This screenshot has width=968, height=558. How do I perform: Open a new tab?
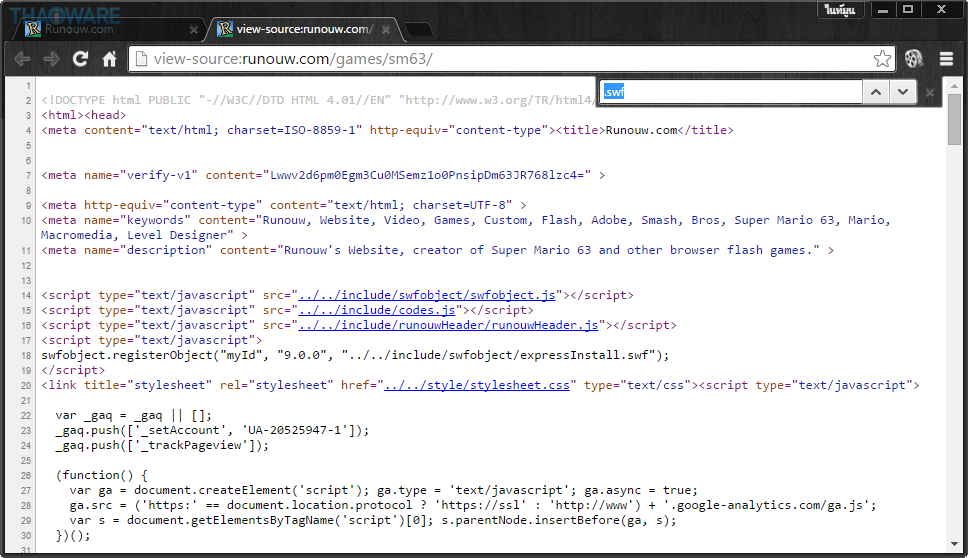419,30
